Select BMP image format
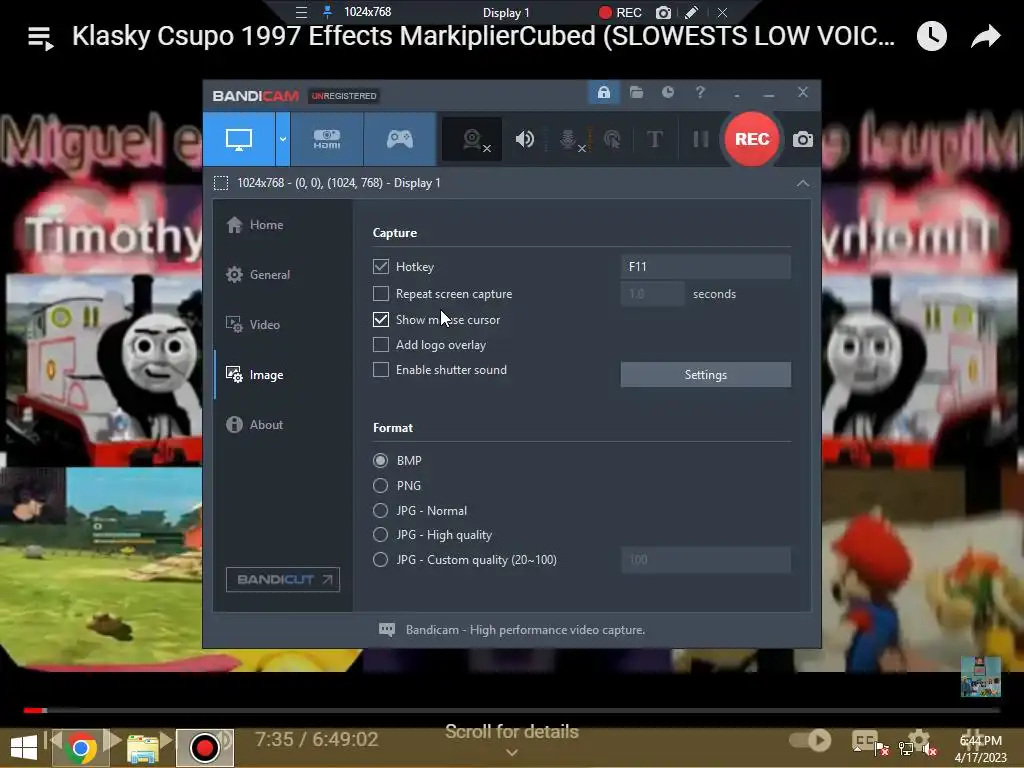 pos(380,460)
